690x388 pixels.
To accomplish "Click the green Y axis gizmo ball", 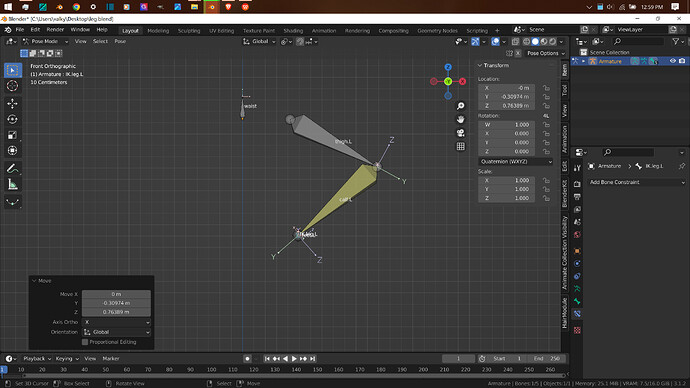I will coord(448,81).
